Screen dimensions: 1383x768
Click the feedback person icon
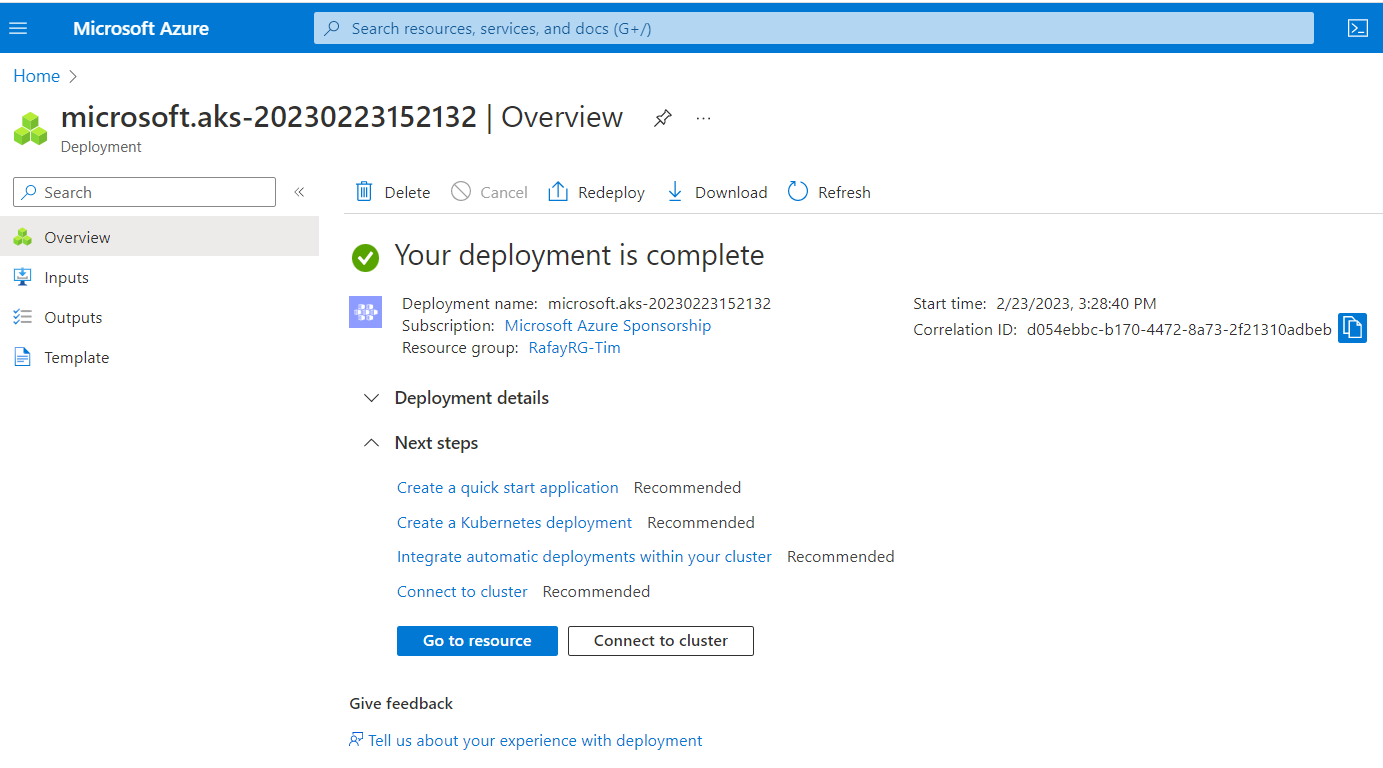[356, 740]
